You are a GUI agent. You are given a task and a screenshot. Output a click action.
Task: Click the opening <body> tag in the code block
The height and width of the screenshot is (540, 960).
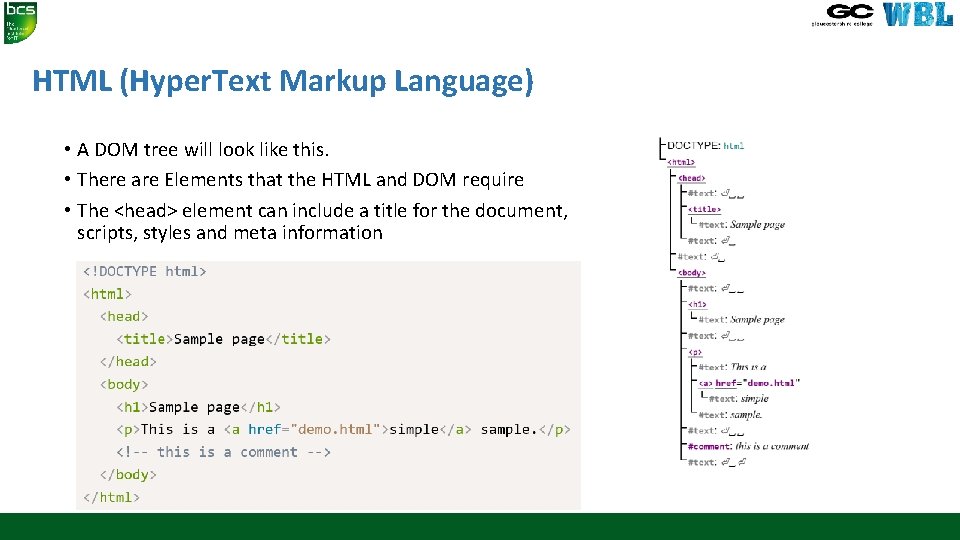124,384
